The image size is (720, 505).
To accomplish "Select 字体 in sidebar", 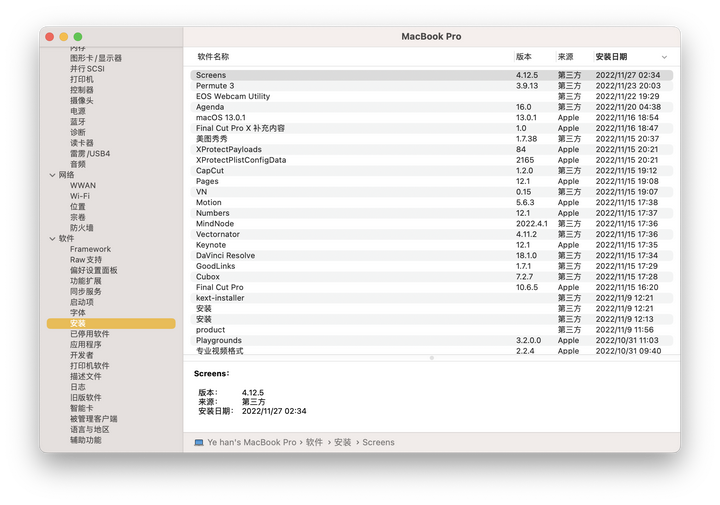I will [78, 313].
